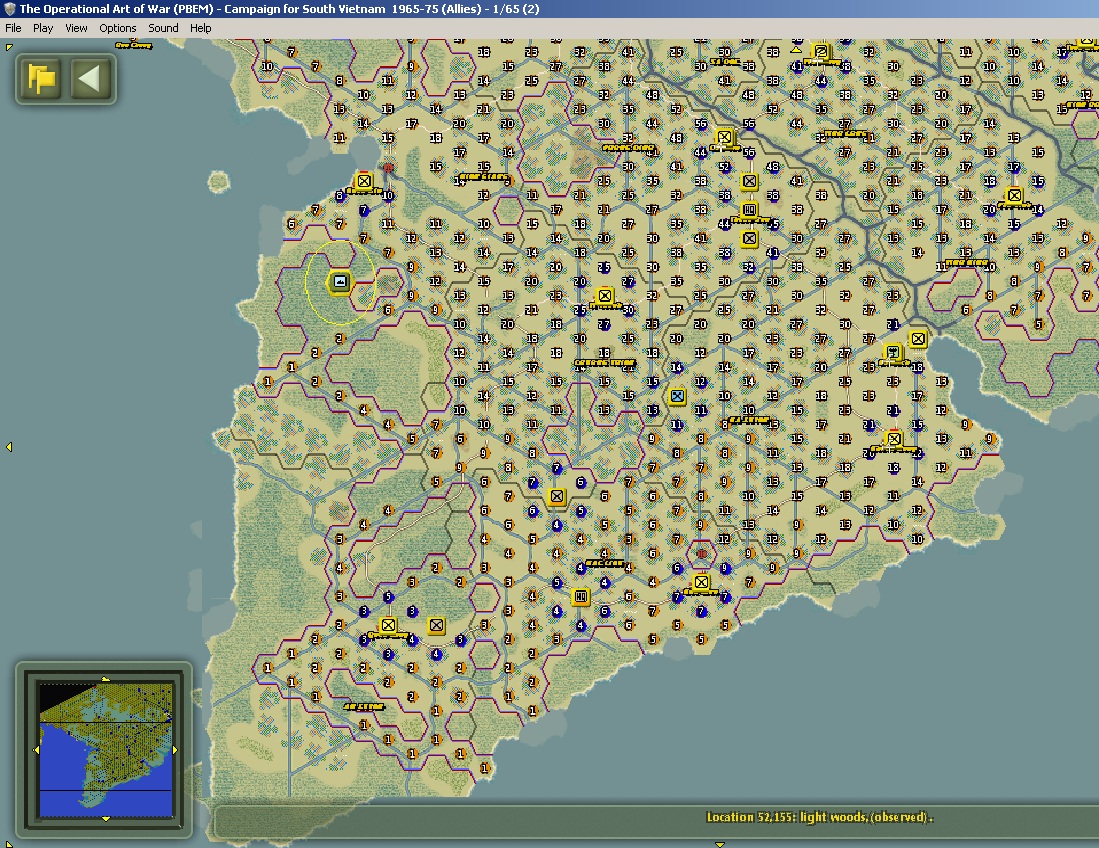Viewport: 1099px width, 848px height.
Task: Click the bottom-edge map scroll arrow
Action: [719, 844]
